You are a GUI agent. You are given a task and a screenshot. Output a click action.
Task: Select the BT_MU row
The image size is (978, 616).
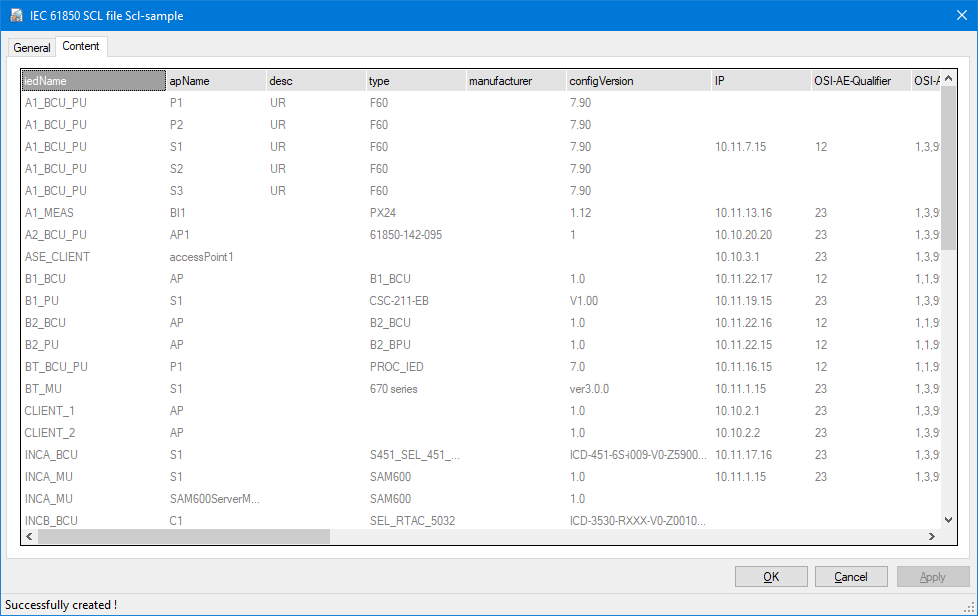(47, 389)
